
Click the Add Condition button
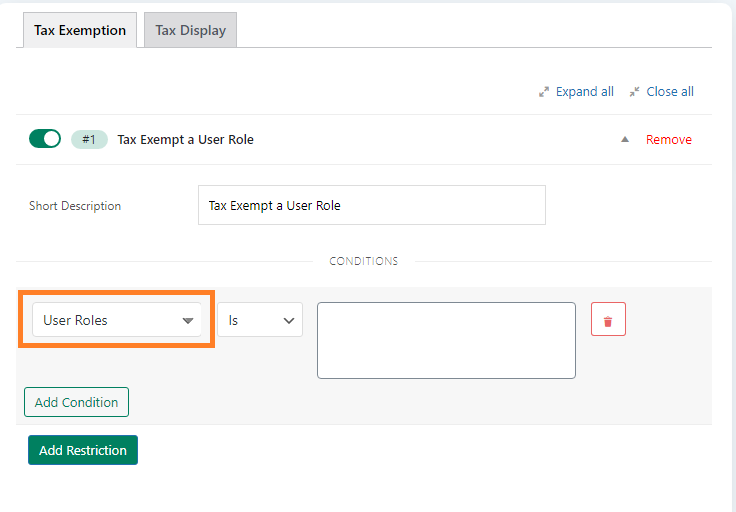[x=77, y=402]
